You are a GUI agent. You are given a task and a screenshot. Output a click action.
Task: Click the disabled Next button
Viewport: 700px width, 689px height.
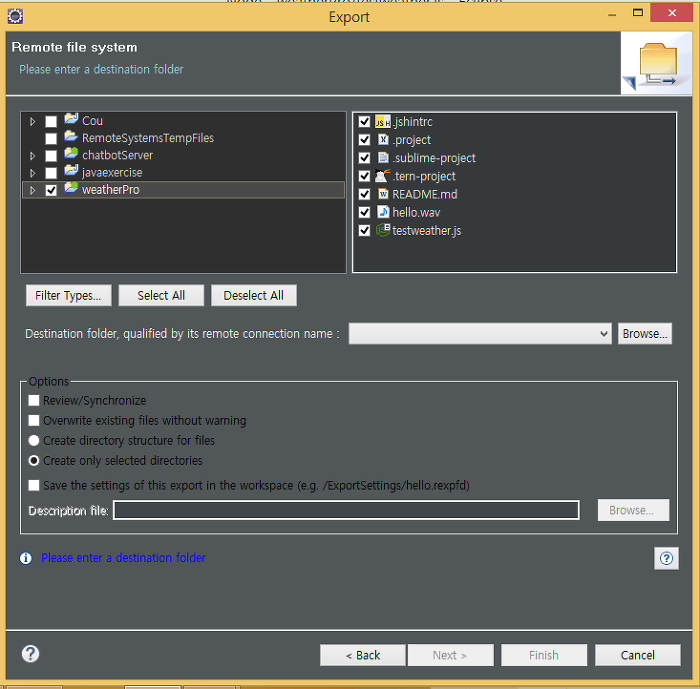click(450, 655)
